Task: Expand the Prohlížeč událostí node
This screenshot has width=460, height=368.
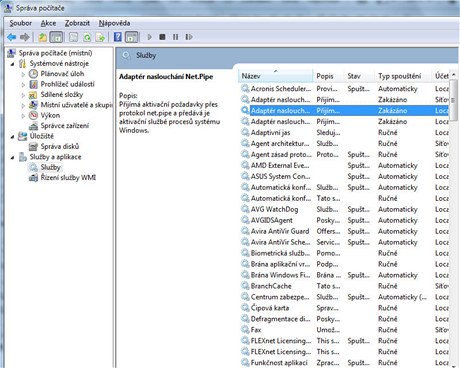Action: 23,85
